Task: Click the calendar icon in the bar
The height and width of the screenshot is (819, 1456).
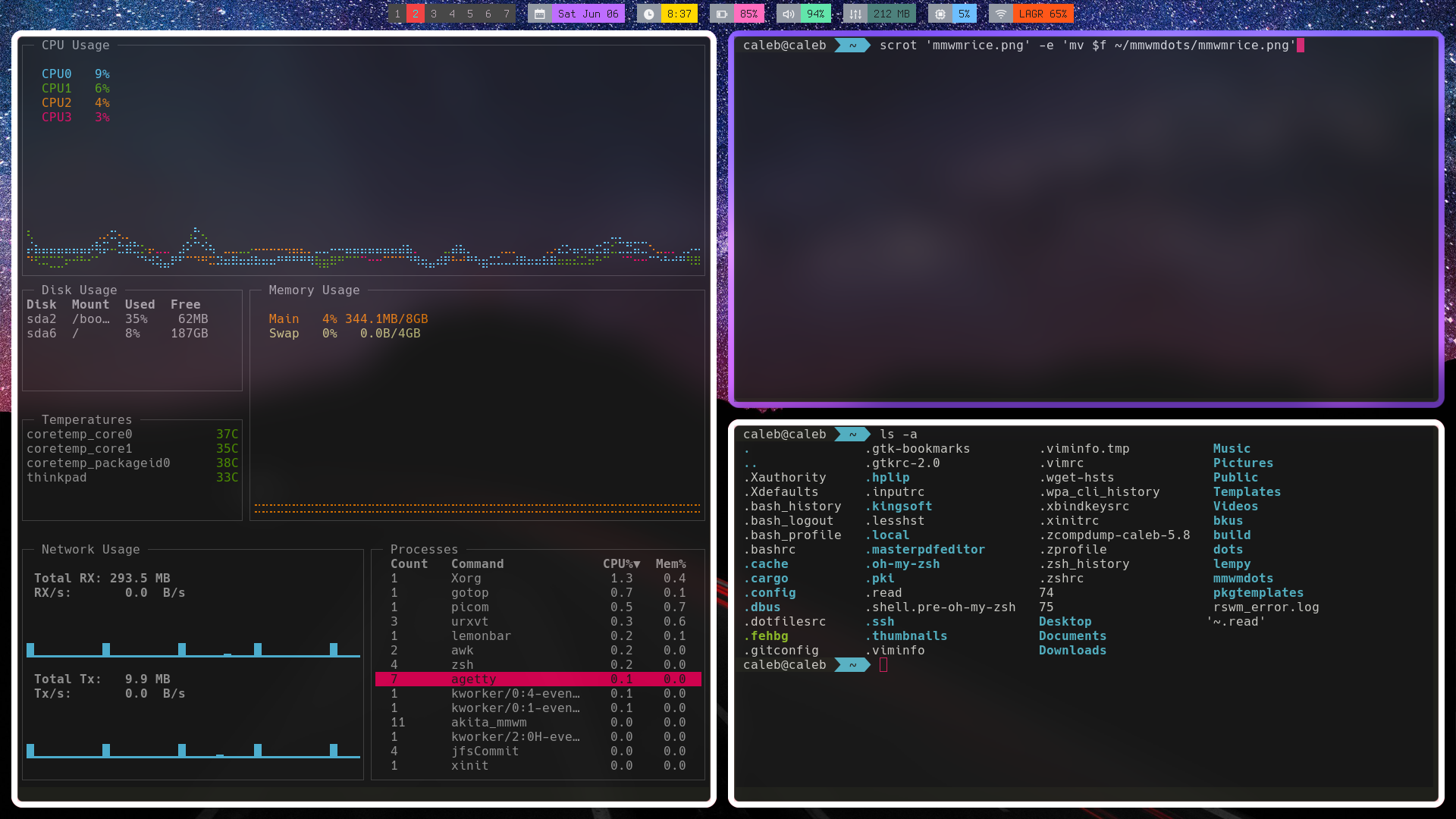Action: [540, 14]
